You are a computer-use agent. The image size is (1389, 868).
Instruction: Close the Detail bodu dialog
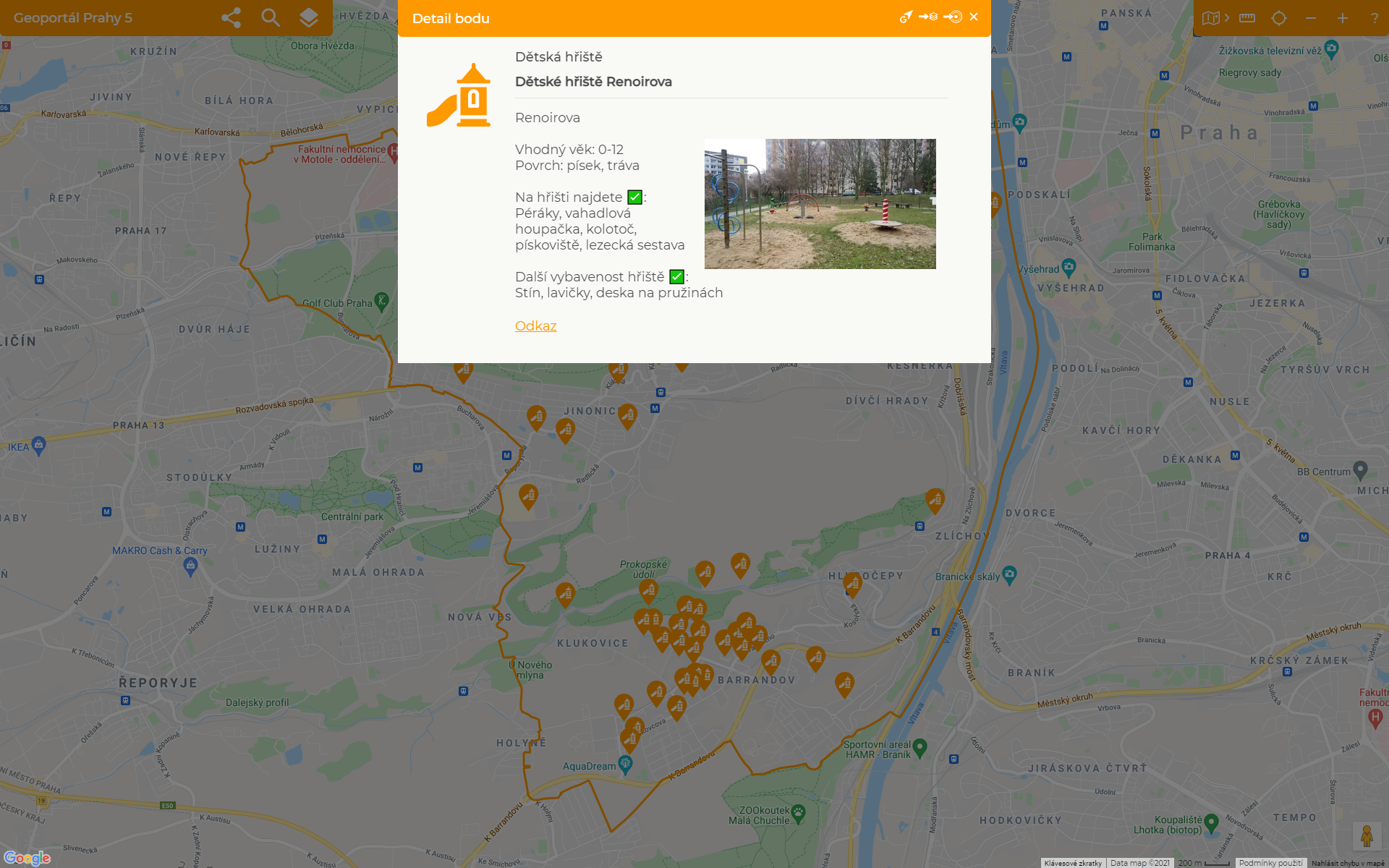[x=974, y=17]
